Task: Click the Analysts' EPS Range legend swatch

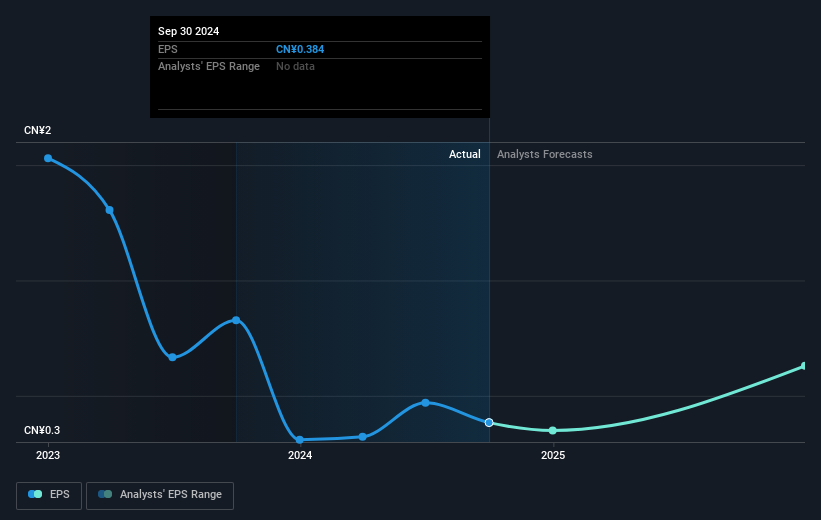Action: coord(105,494)
